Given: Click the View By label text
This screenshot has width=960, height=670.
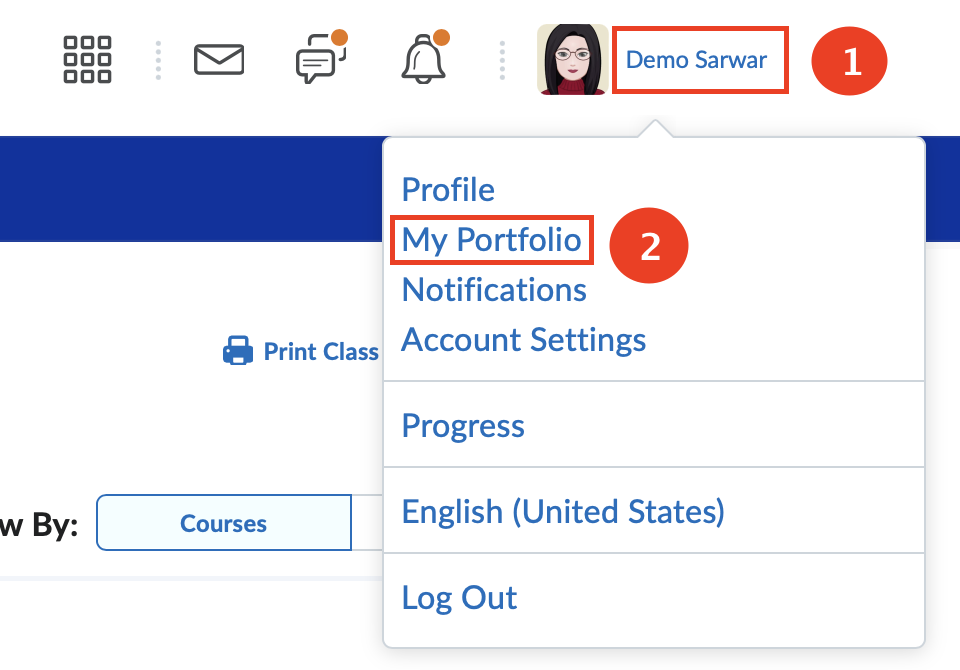Looking at the screenshot, I should point(39,525).
